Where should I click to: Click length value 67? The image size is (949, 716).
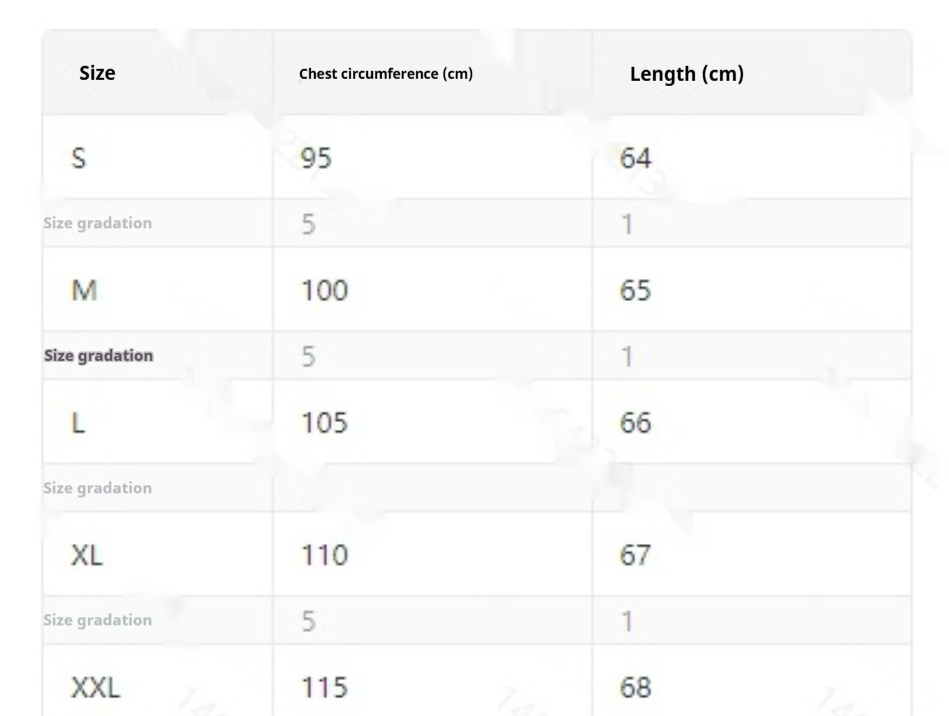point(636,555)
